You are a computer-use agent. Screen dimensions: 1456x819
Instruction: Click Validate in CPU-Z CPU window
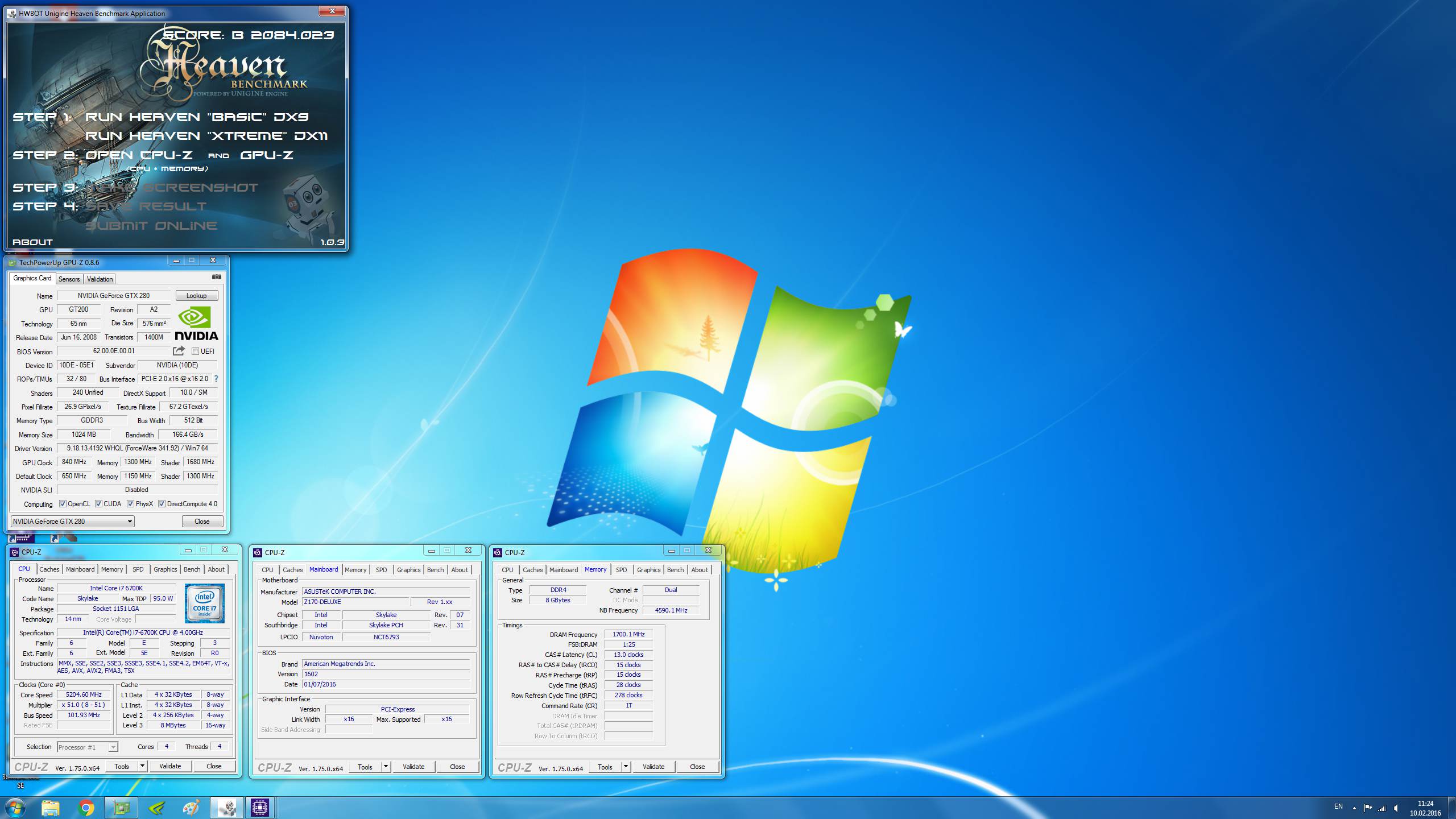pos(170,766)
